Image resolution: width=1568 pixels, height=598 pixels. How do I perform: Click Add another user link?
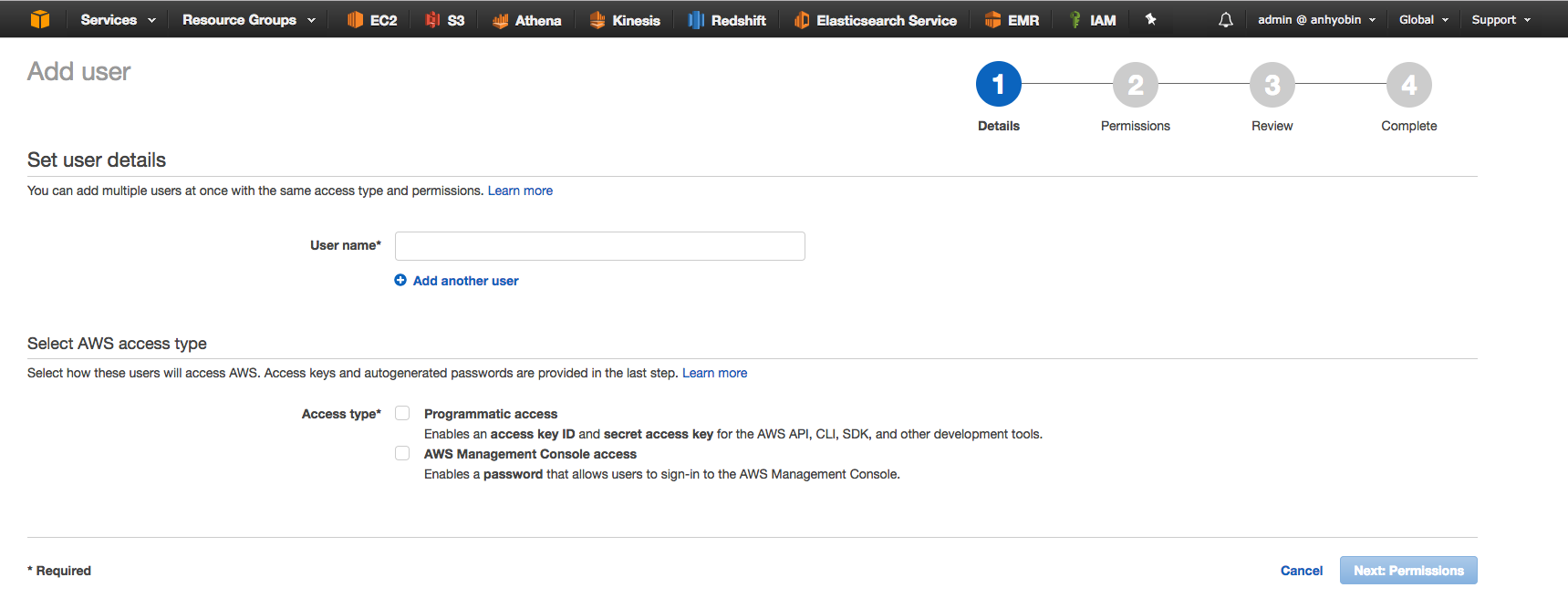click(465, 281)
